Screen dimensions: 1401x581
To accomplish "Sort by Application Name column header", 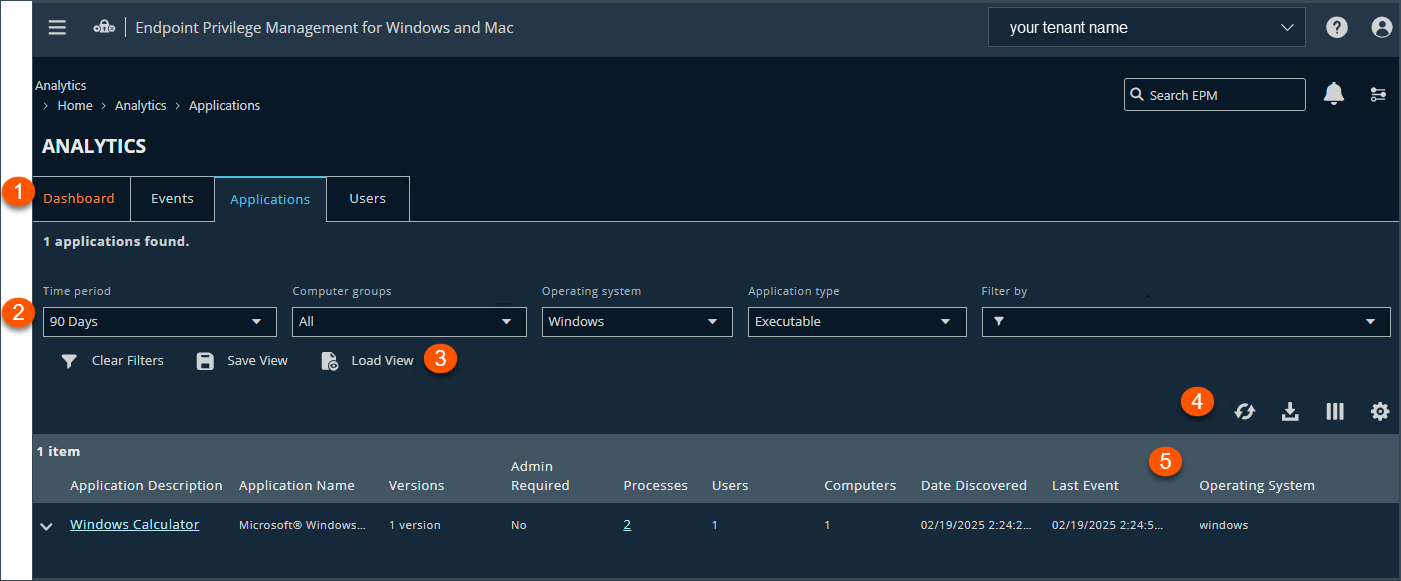I will point(297,486).
